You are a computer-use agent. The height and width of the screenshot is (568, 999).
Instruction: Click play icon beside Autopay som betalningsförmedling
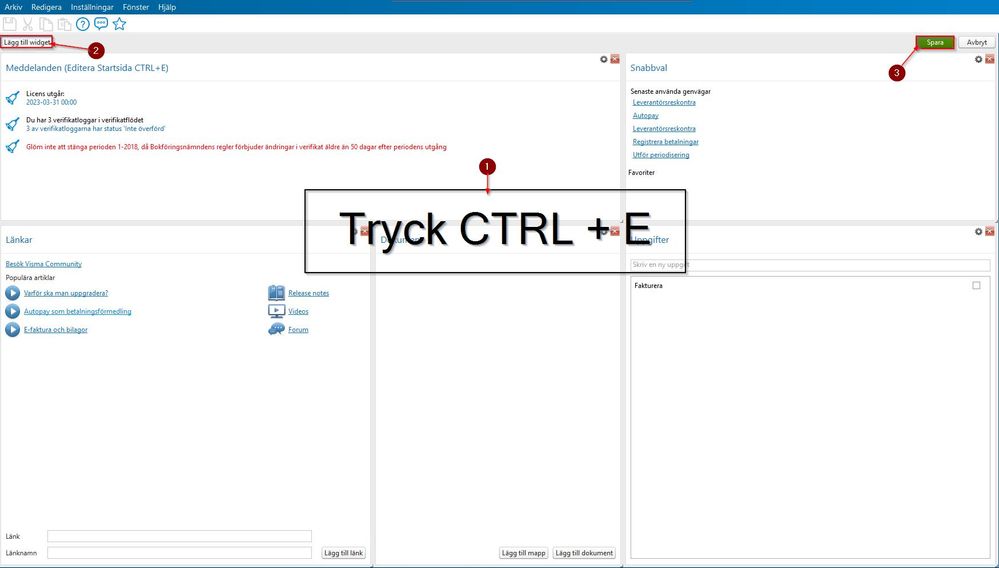(x=12, y=311)
